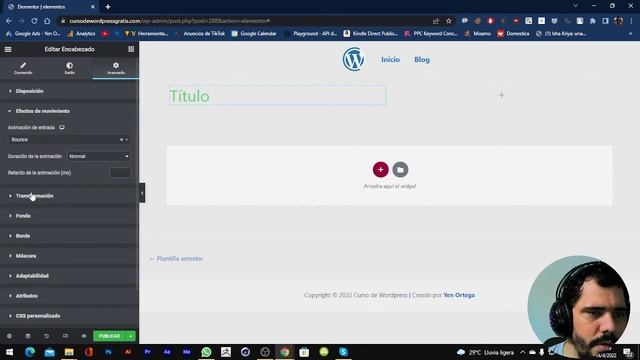Expand the Fondo section
This screenshot has height=360, width=640.
[x=69, y=216]
